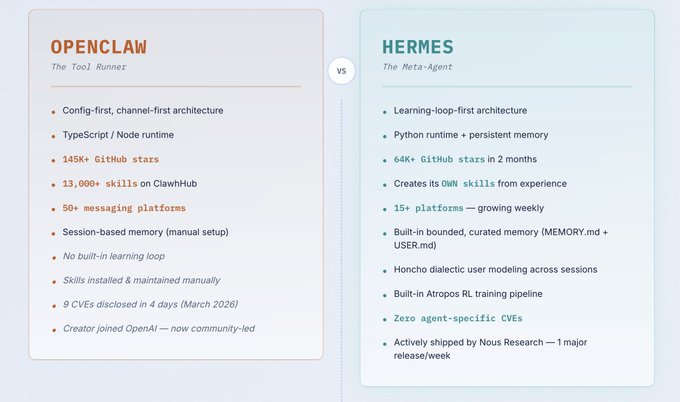Click the Session-based memory (manual setup) item

point(145,232)
